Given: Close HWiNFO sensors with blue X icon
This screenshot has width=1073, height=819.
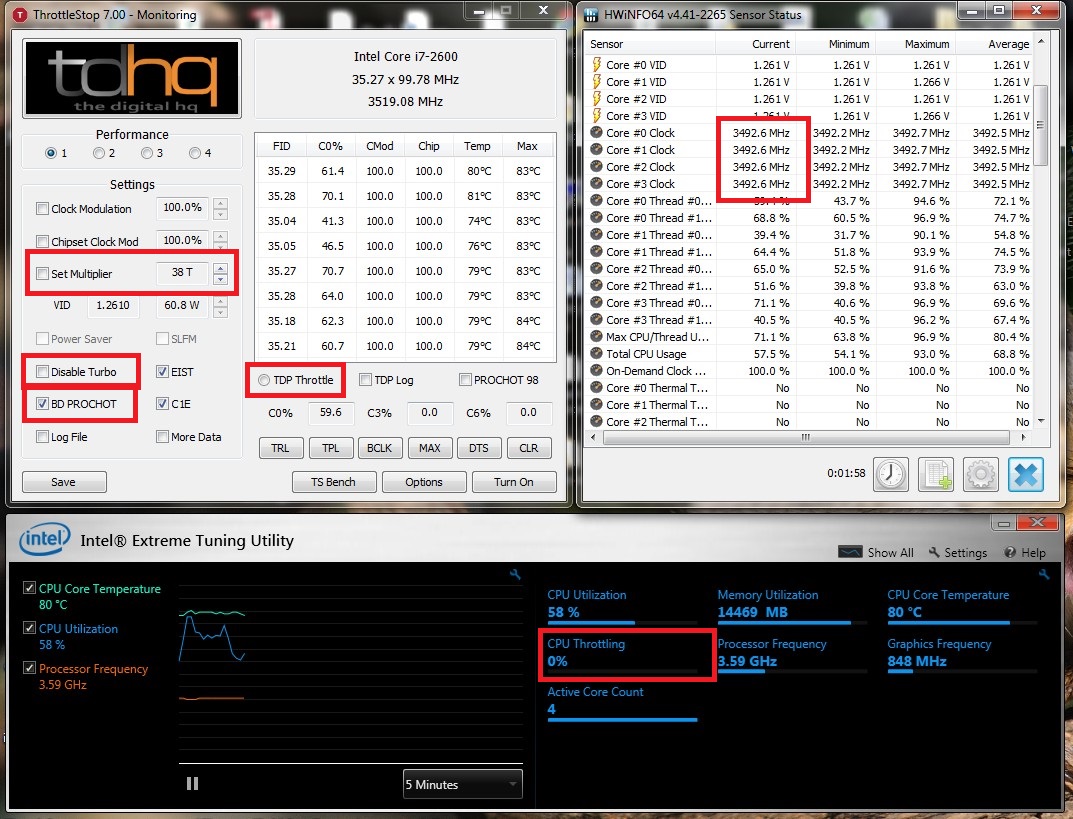Looking at the screenshot, I should click(x=1025, y=473).
